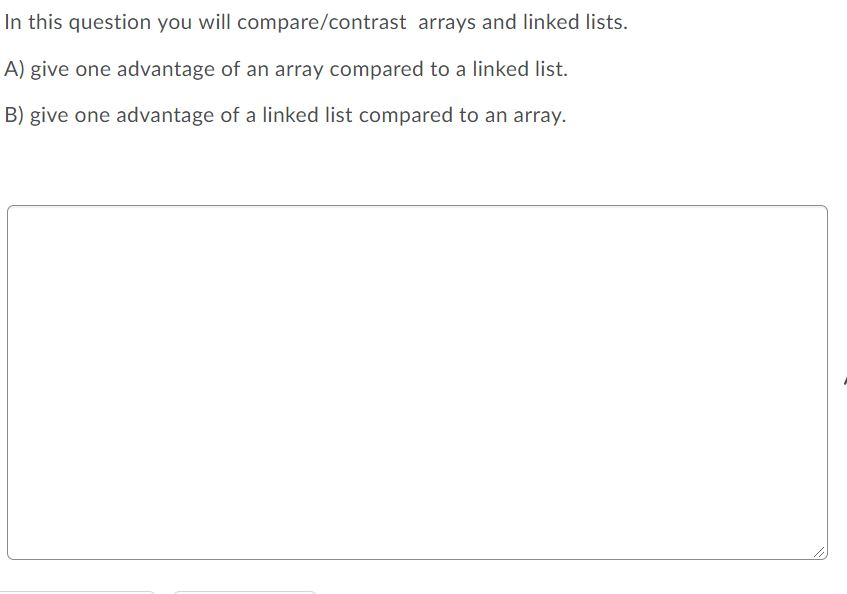This screenshot has height=594, width=847.
Task: Click the phrase linked list in line A
Action: click(x=517, y=68)
